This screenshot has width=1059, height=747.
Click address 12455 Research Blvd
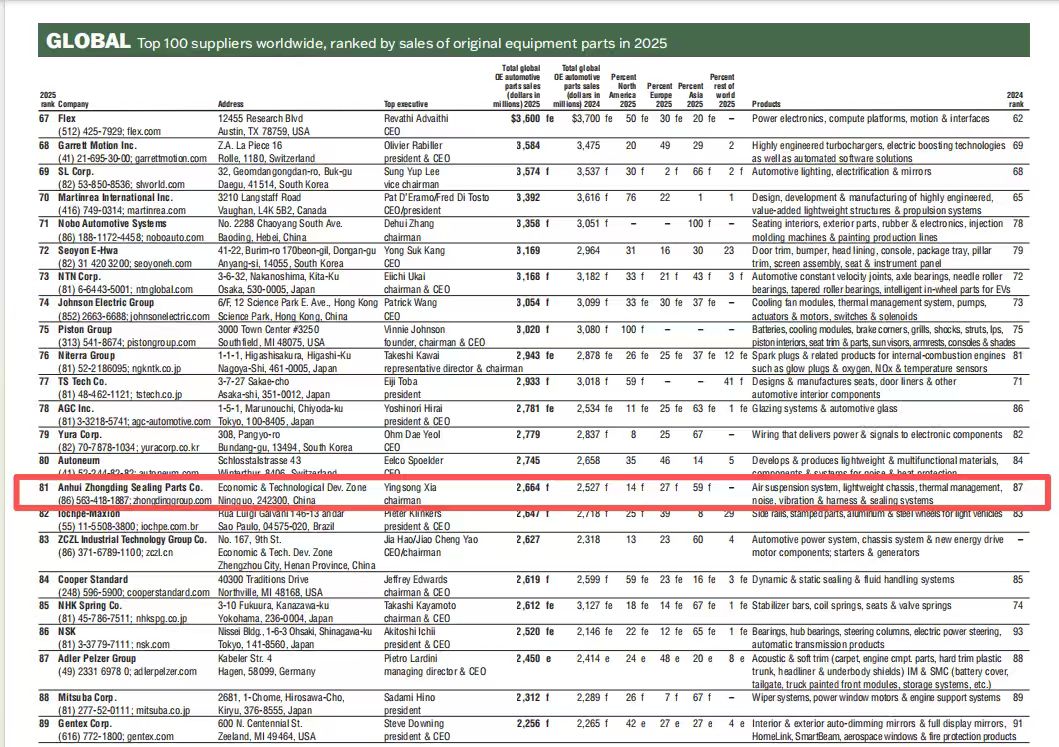click(261, 118)
